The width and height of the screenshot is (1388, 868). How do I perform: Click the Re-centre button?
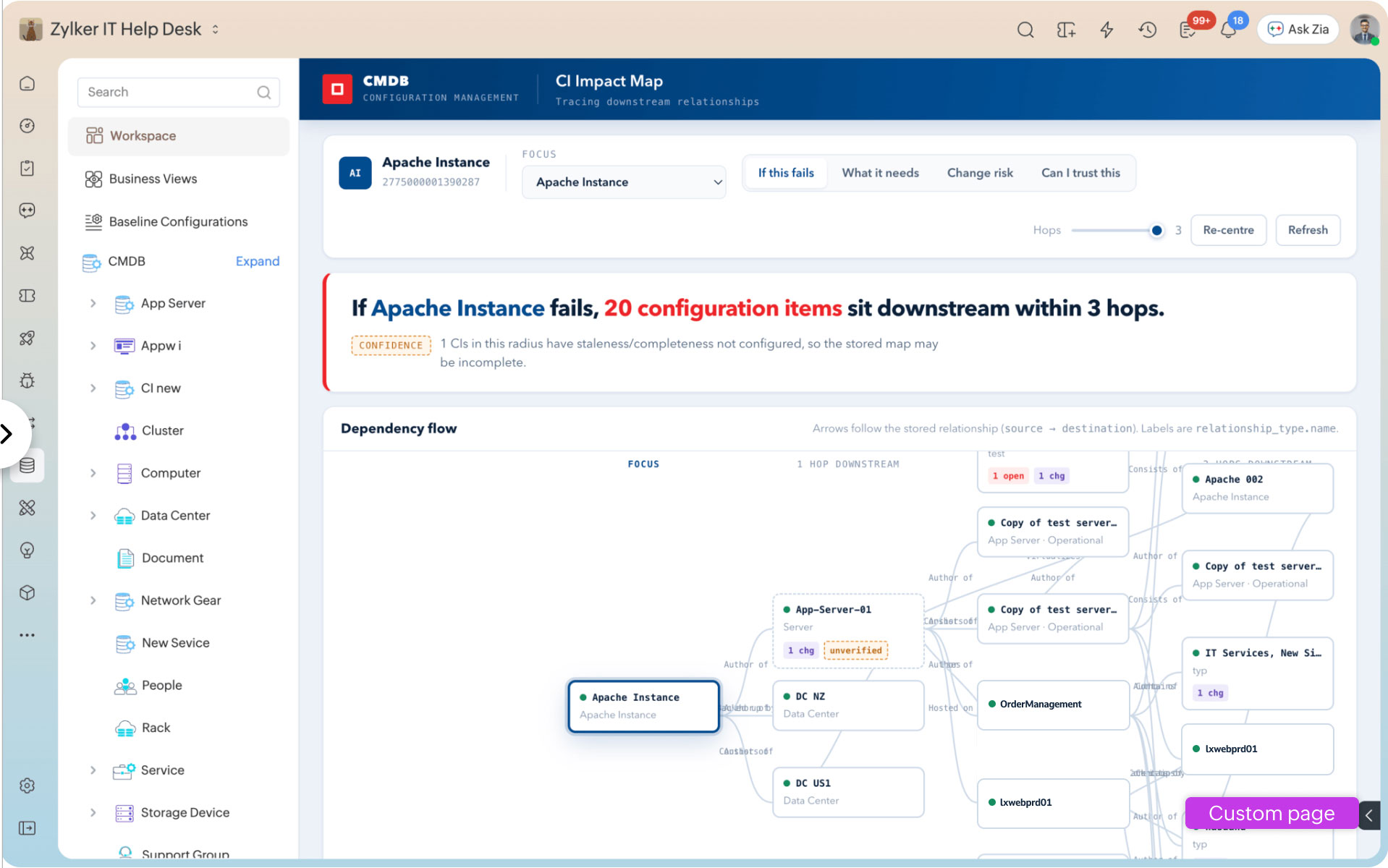click(x=1228, y=230)
